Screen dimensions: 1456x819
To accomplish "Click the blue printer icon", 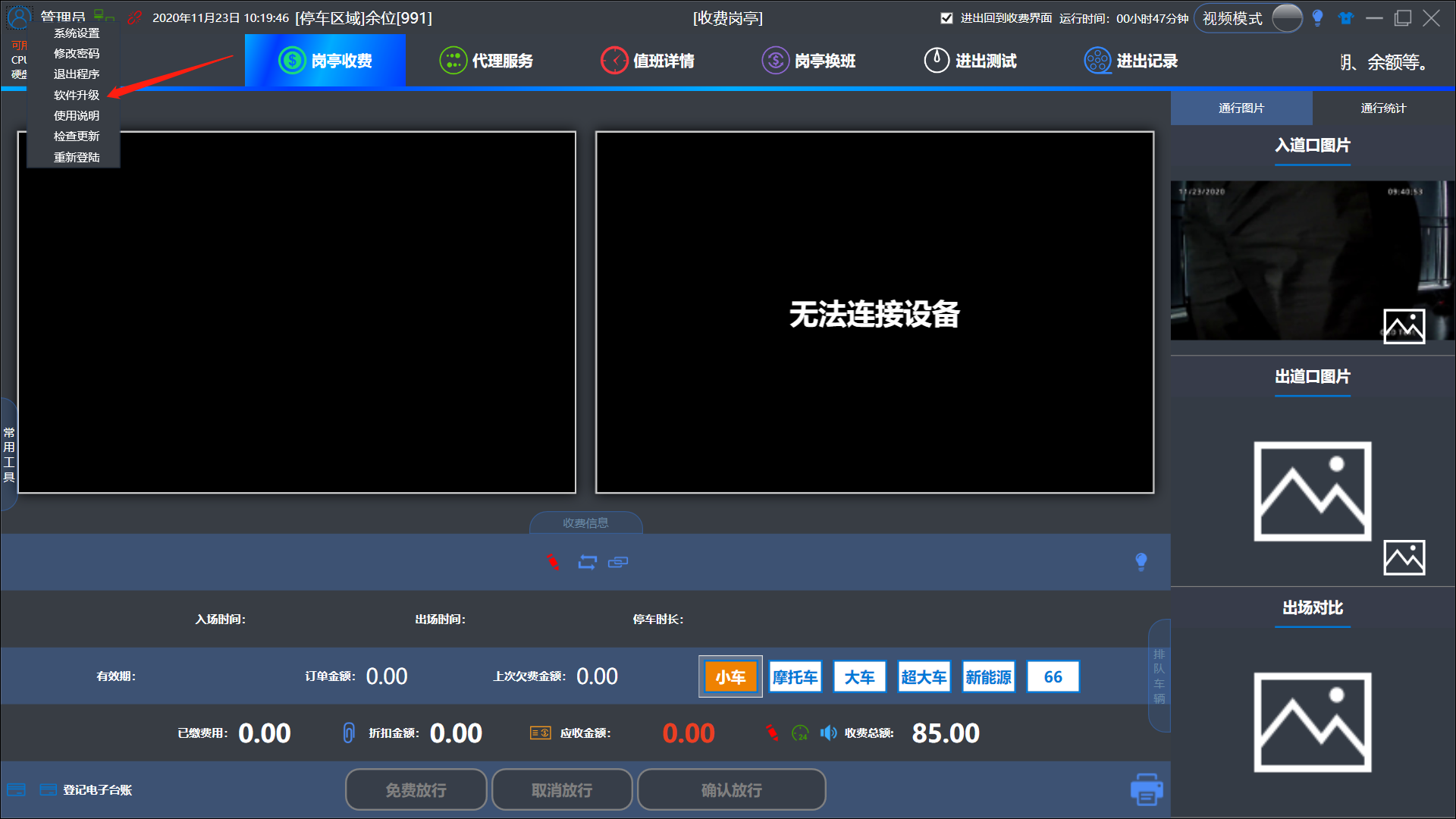I will point(1147,789).
